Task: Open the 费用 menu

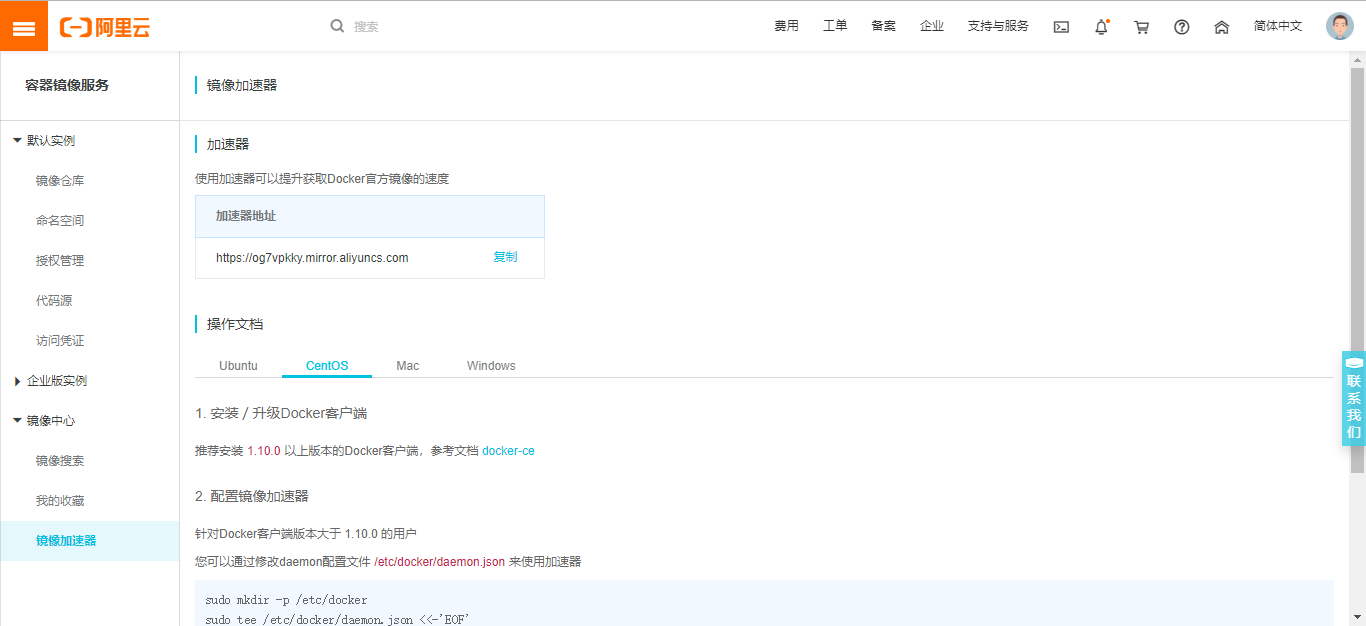Action: pyautogui.click(x=786, y=26)
